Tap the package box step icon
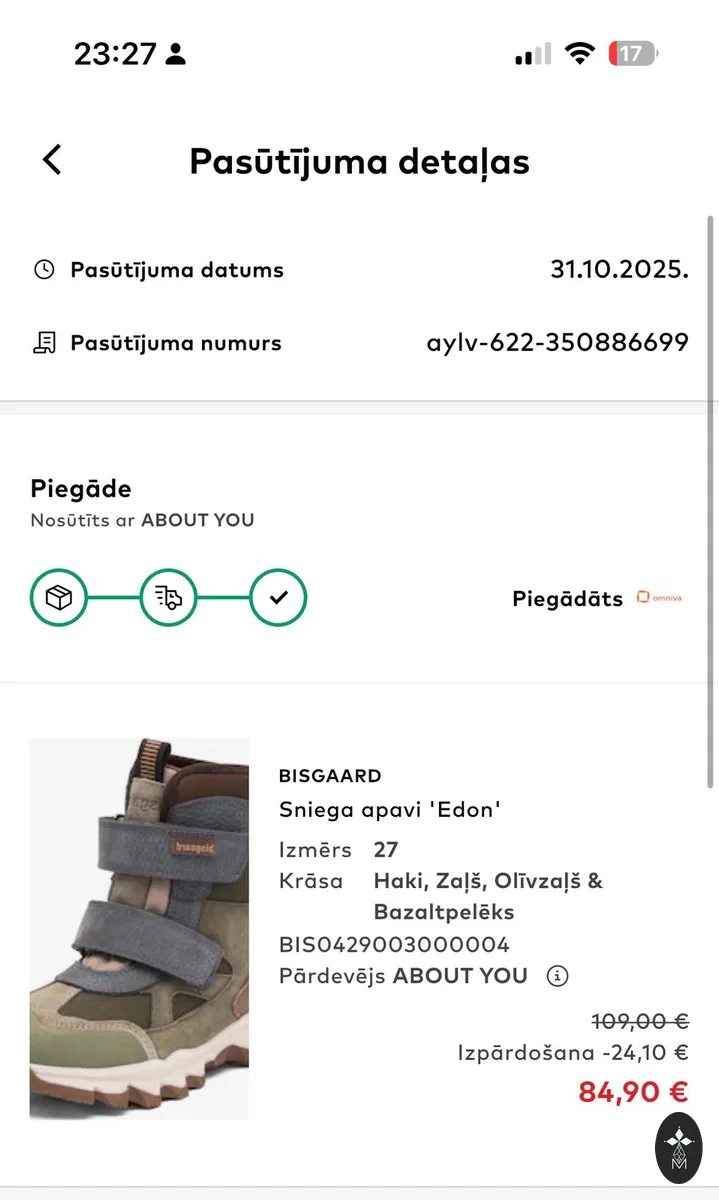 coord(59,598)
